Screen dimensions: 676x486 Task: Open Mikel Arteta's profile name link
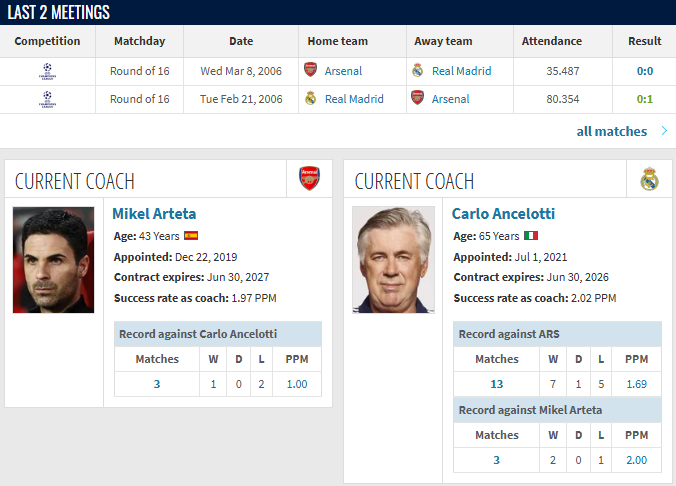coord(154,213)
